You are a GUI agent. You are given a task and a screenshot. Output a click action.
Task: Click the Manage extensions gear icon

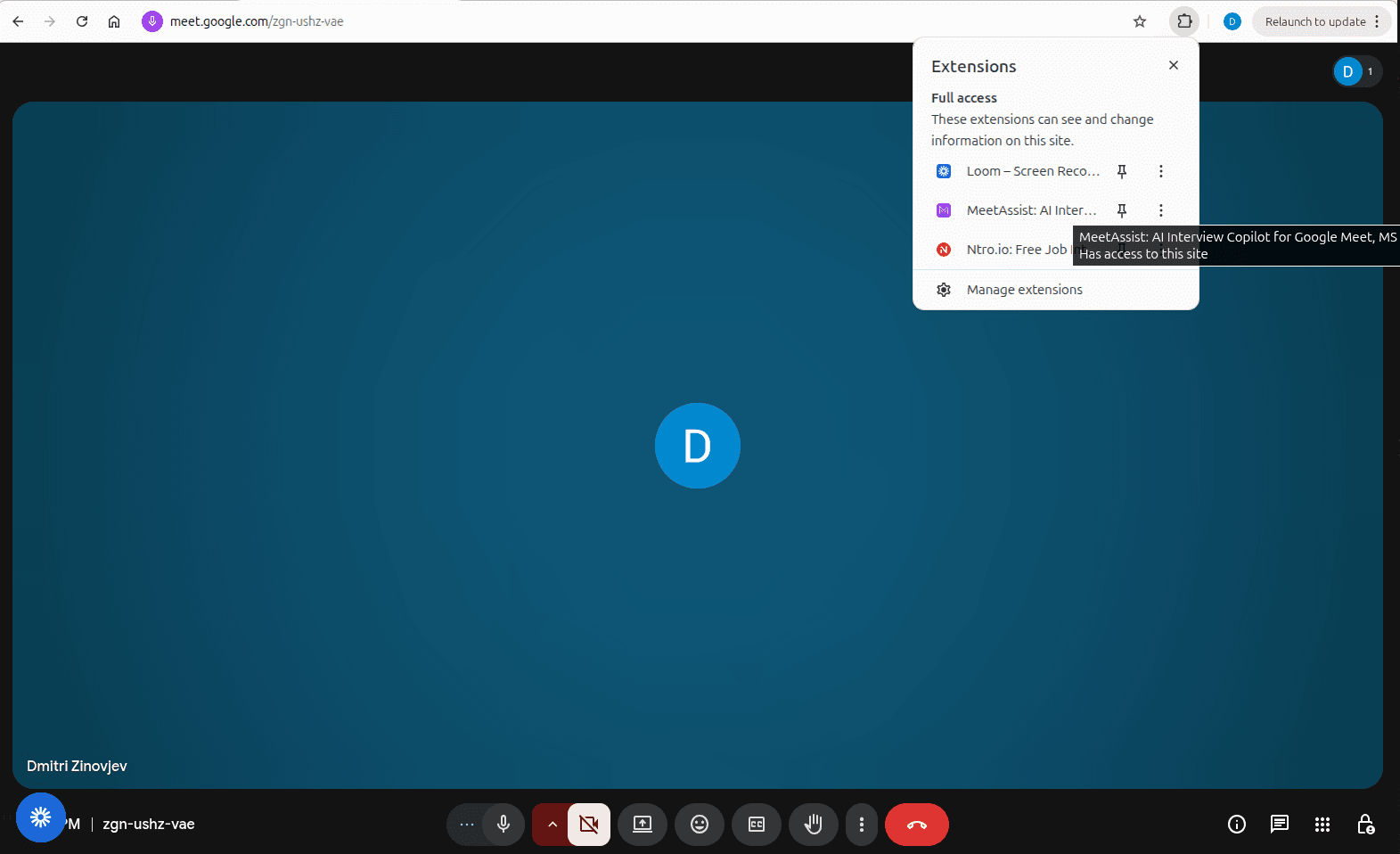944,290
